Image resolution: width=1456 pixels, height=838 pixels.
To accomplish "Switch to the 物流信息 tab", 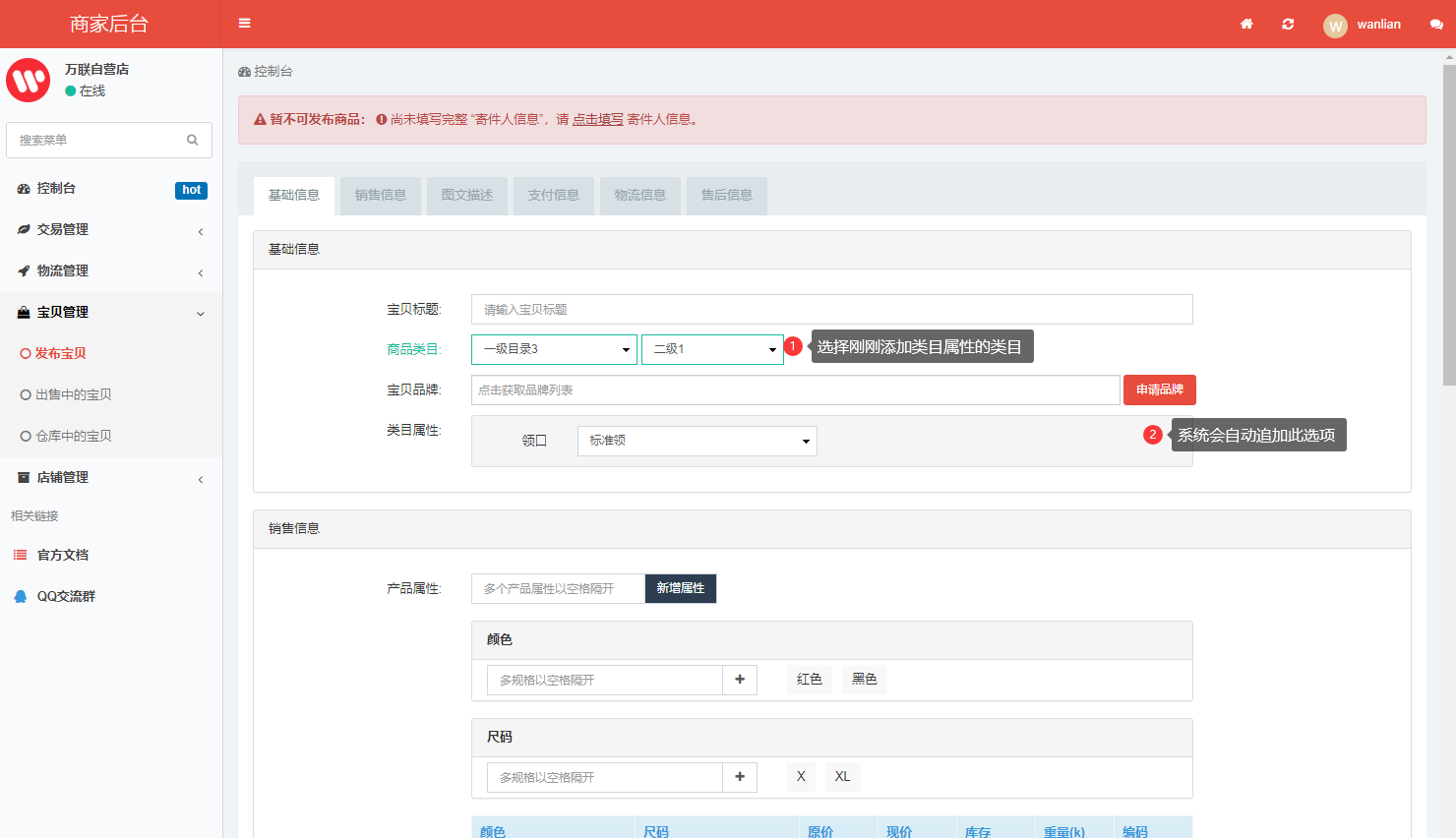I will pyautogui.click(x=640, y=196).
